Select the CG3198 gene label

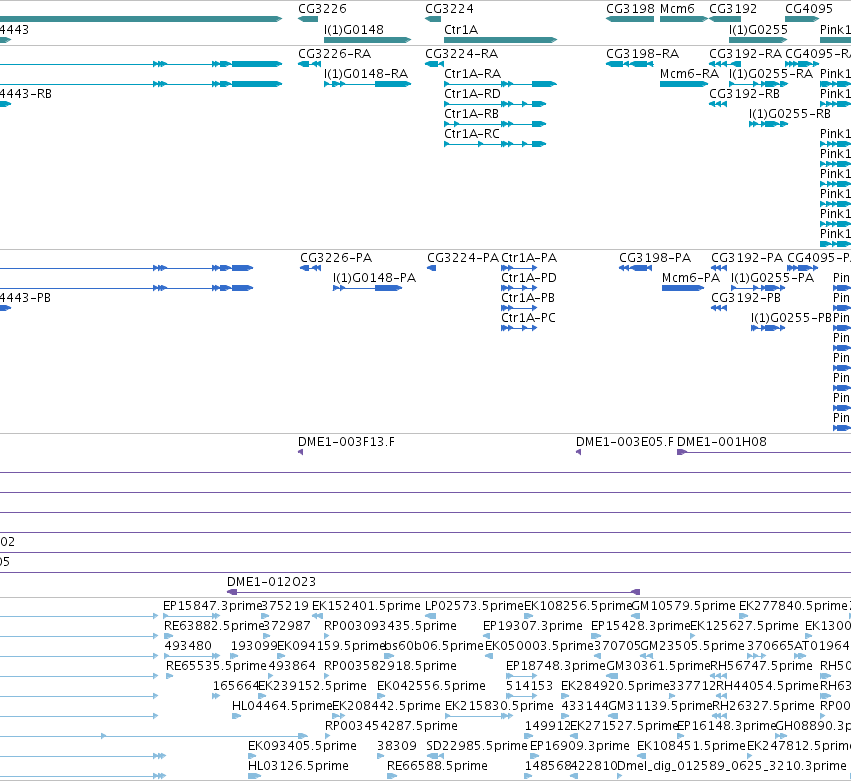631,9
